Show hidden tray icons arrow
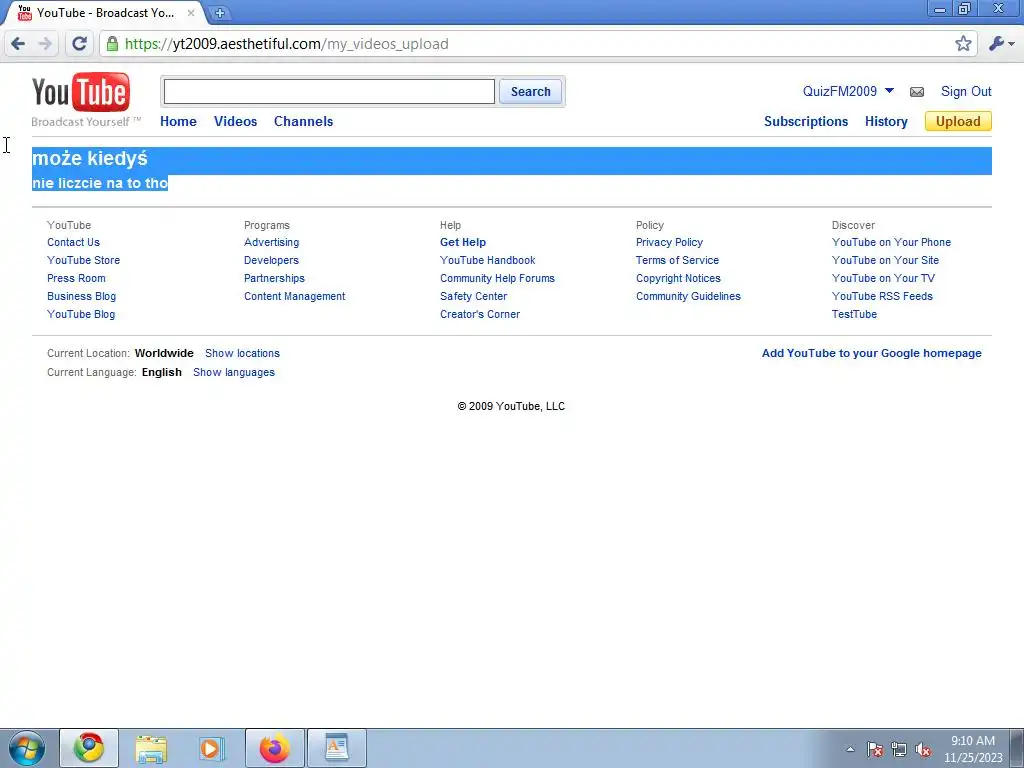Screen dimensions: 1024x768 pyautogui.click(x=850, y=749)
